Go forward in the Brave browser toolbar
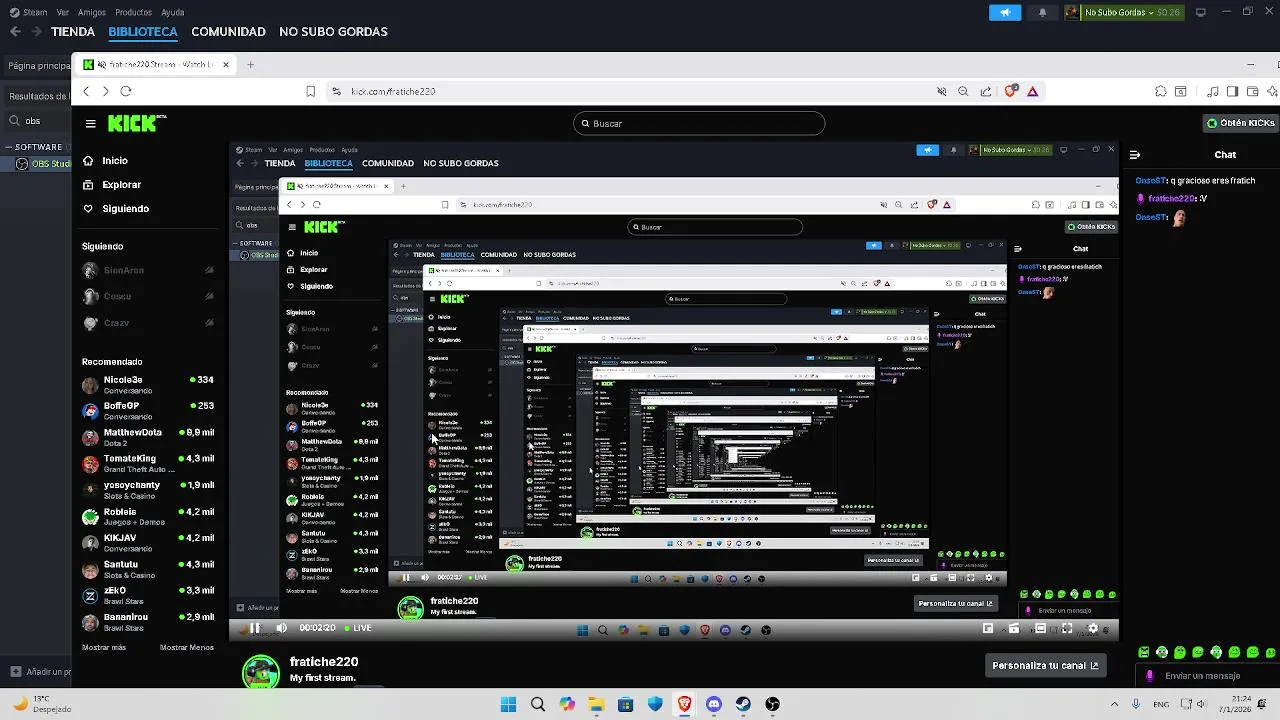 coord(105,91)
